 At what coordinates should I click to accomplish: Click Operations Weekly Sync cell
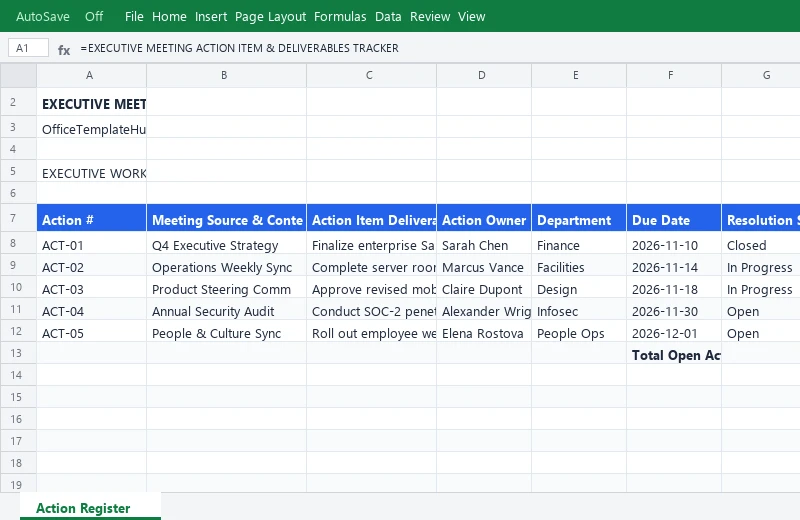coord(227,267)
